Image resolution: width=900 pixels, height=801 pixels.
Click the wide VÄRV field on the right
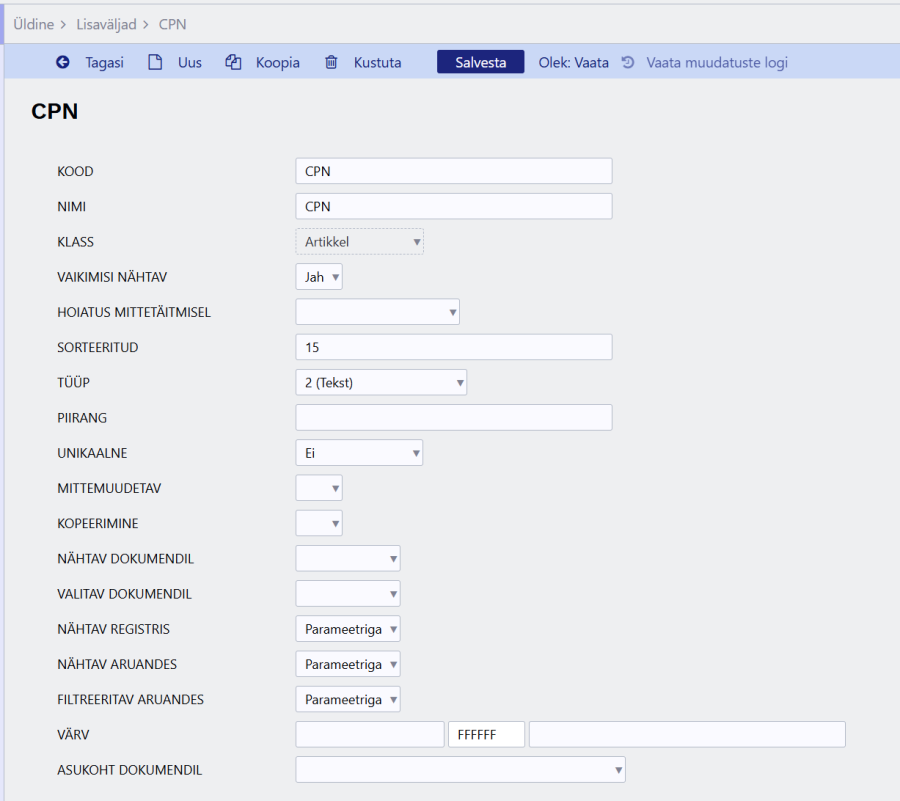click(x=687, y=734)
